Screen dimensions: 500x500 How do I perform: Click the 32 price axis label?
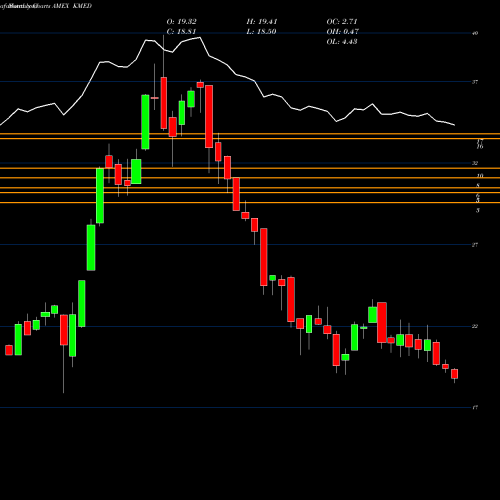[475, 163]
